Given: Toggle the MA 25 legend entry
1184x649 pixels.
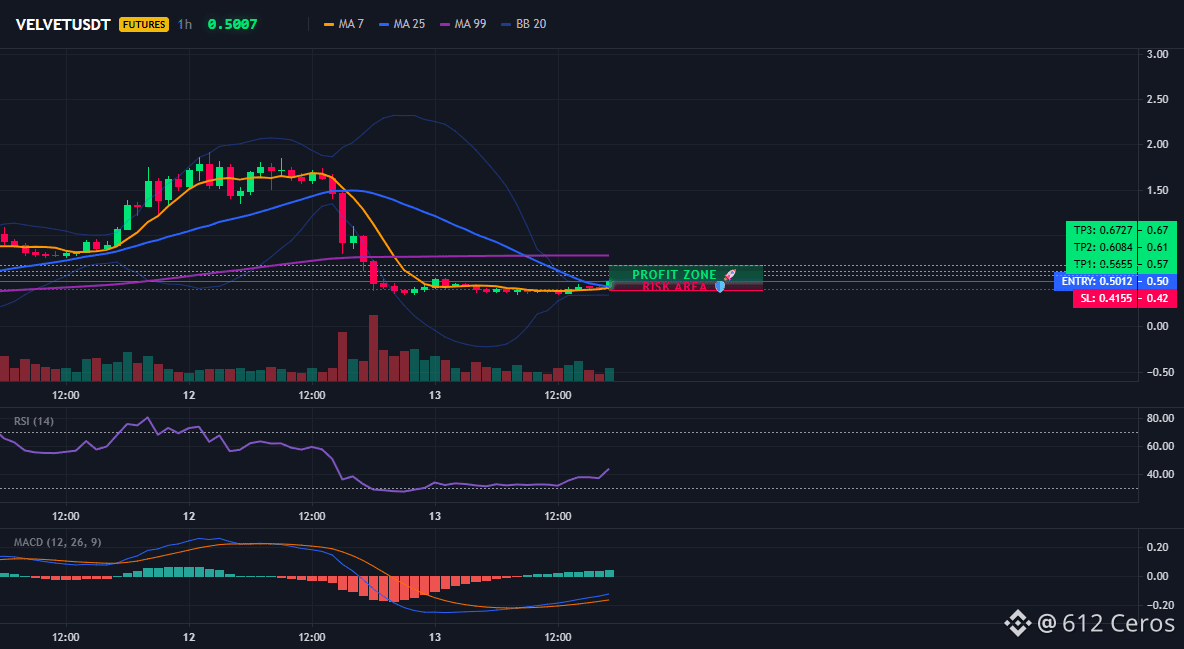Looking at the screenshot, I should click(402, 24).
